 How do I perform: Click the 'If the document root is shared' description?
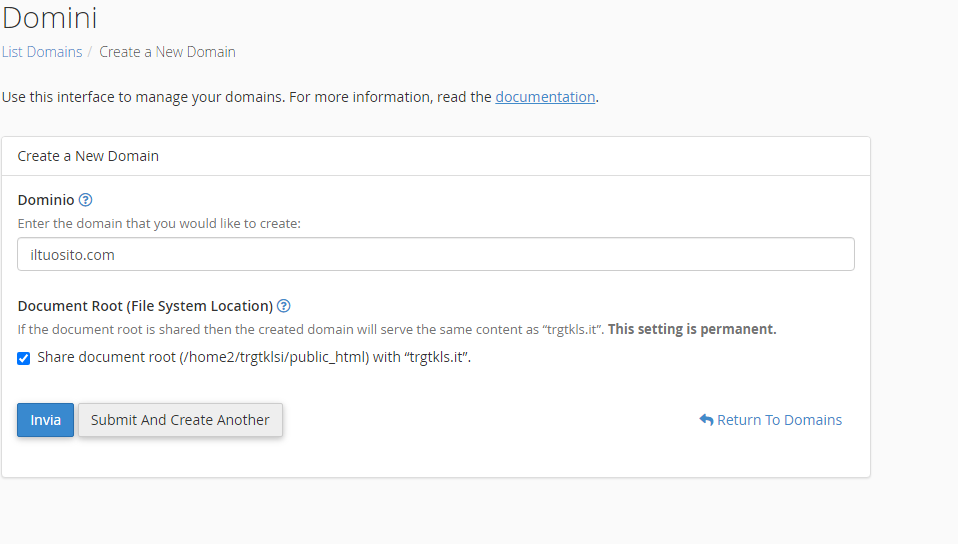click(310, 329)
